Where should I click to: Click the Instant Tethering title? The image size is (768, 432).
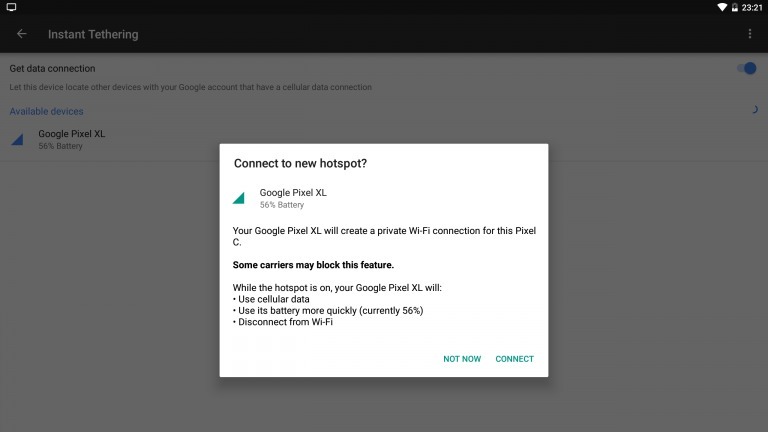(93, 34)
